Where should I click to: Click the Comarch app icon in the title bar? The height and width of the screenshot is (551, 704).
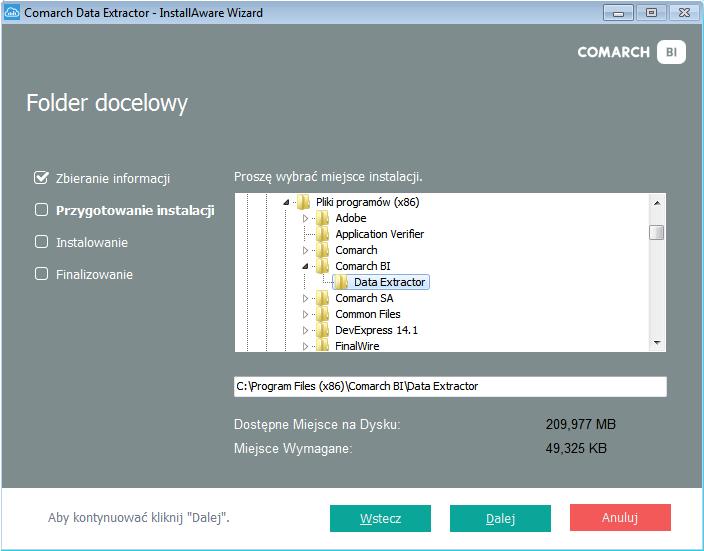[x=12, y=13]
